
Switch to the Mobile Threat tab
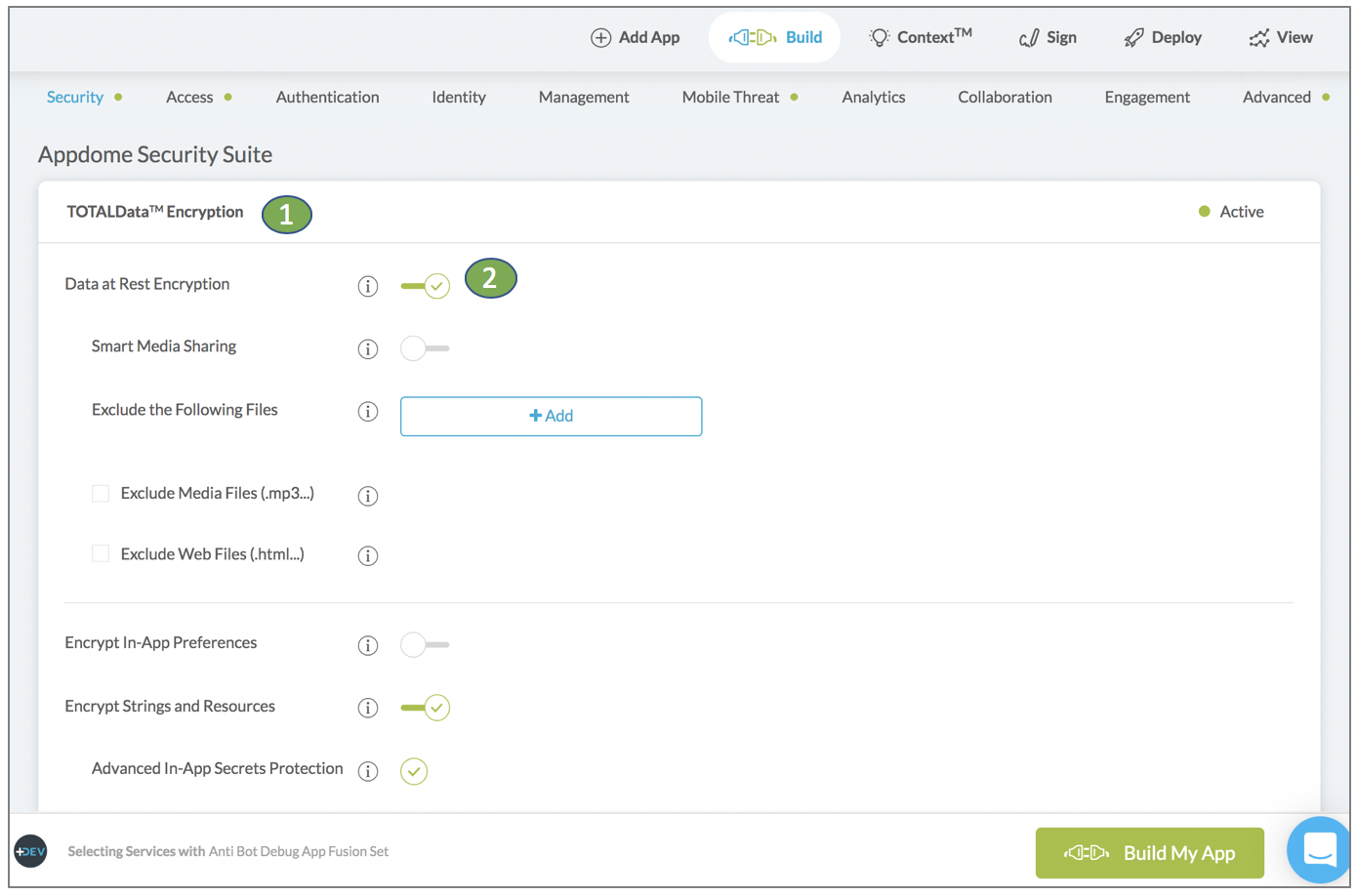coord(730,97)
